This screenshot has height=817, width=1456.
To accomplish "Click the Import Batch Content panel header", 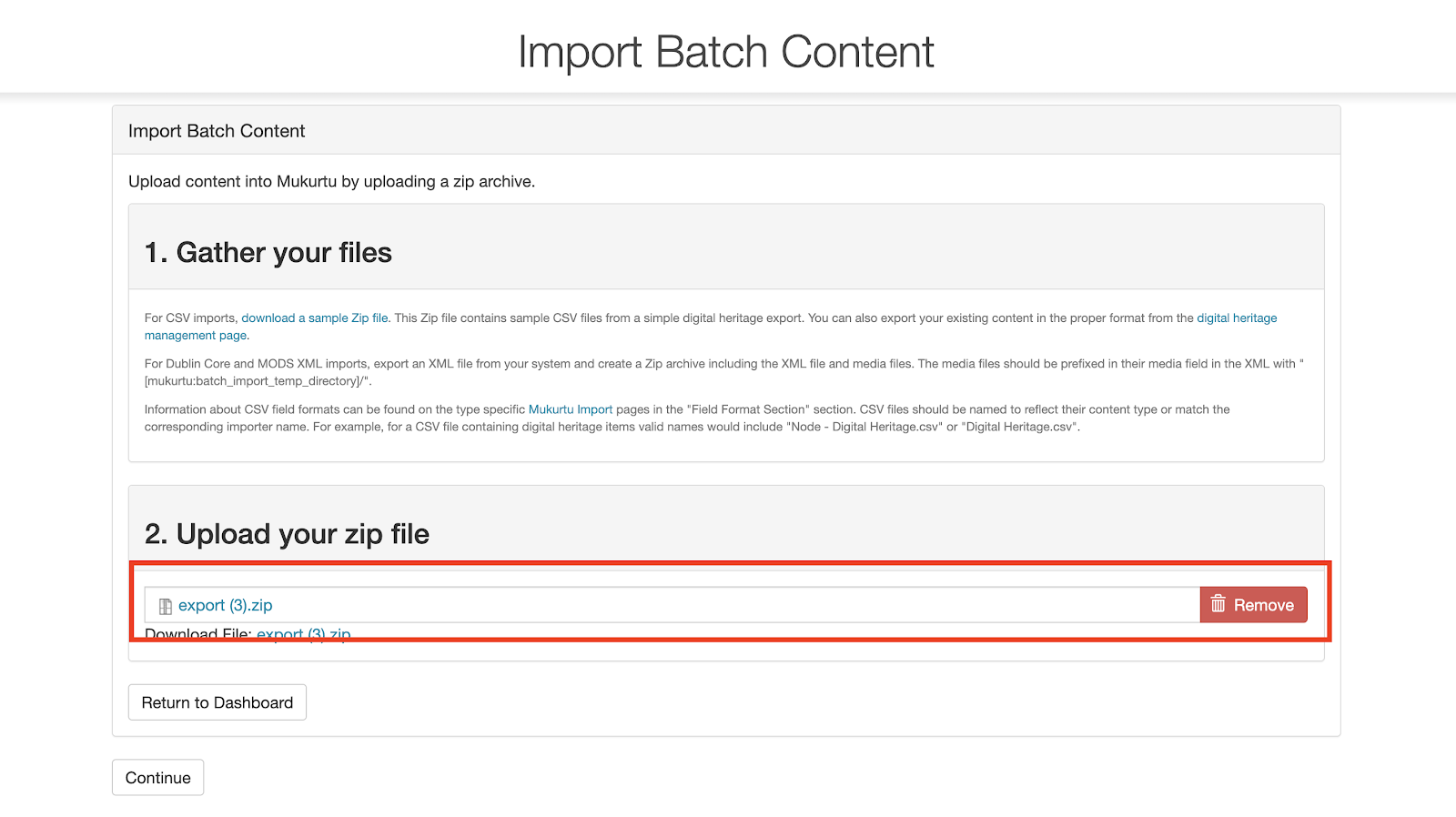I will (x=217, y=131).
